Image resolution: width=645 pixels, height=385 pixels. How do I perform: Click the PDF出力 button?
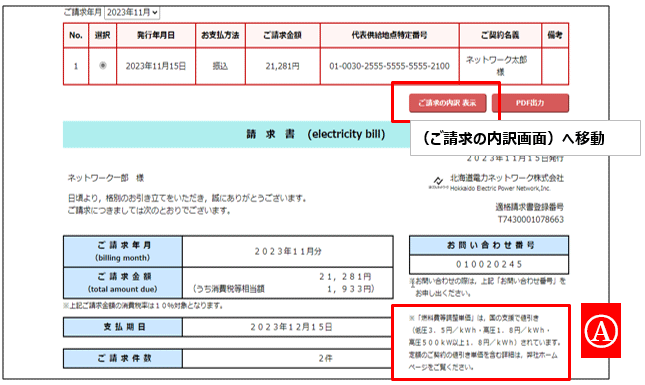coord(530,103)
